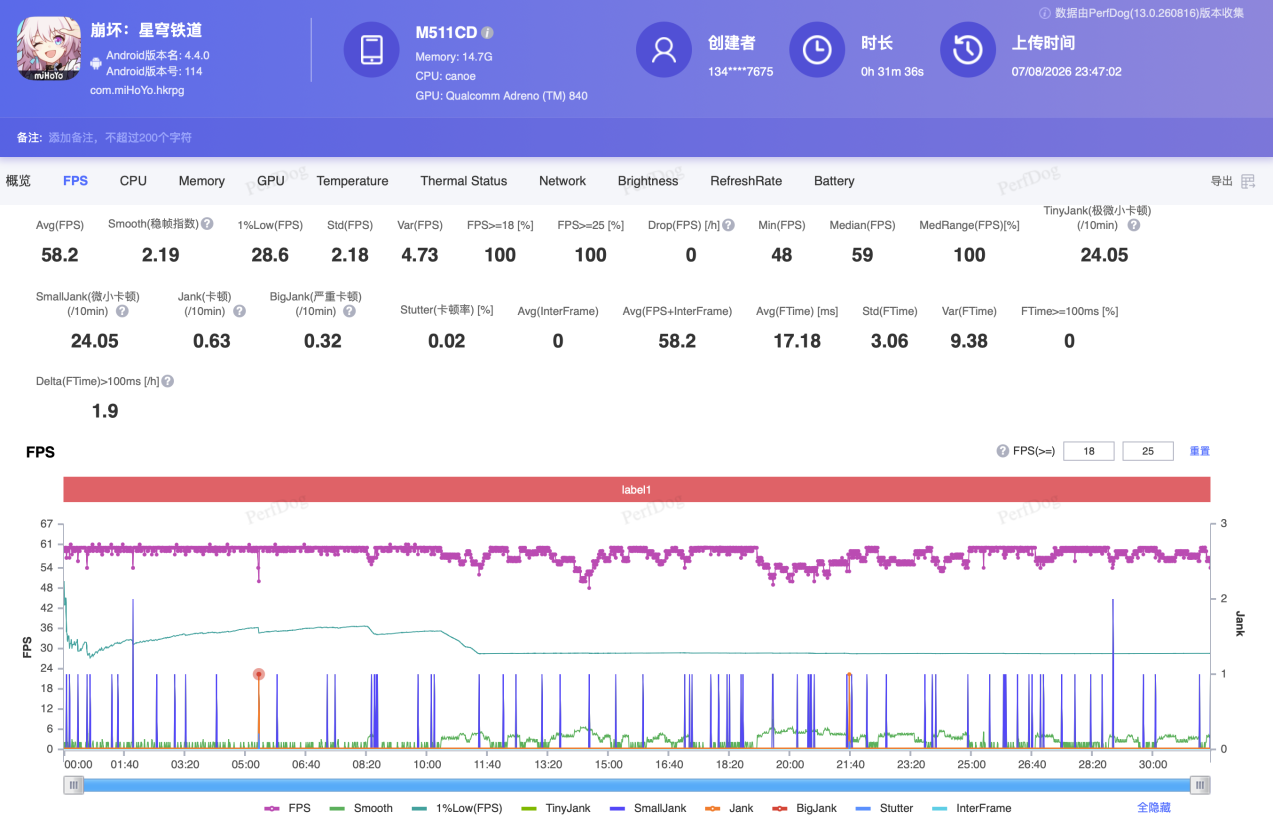Toggle the Stutter series in legend

(x=884, y=808)
